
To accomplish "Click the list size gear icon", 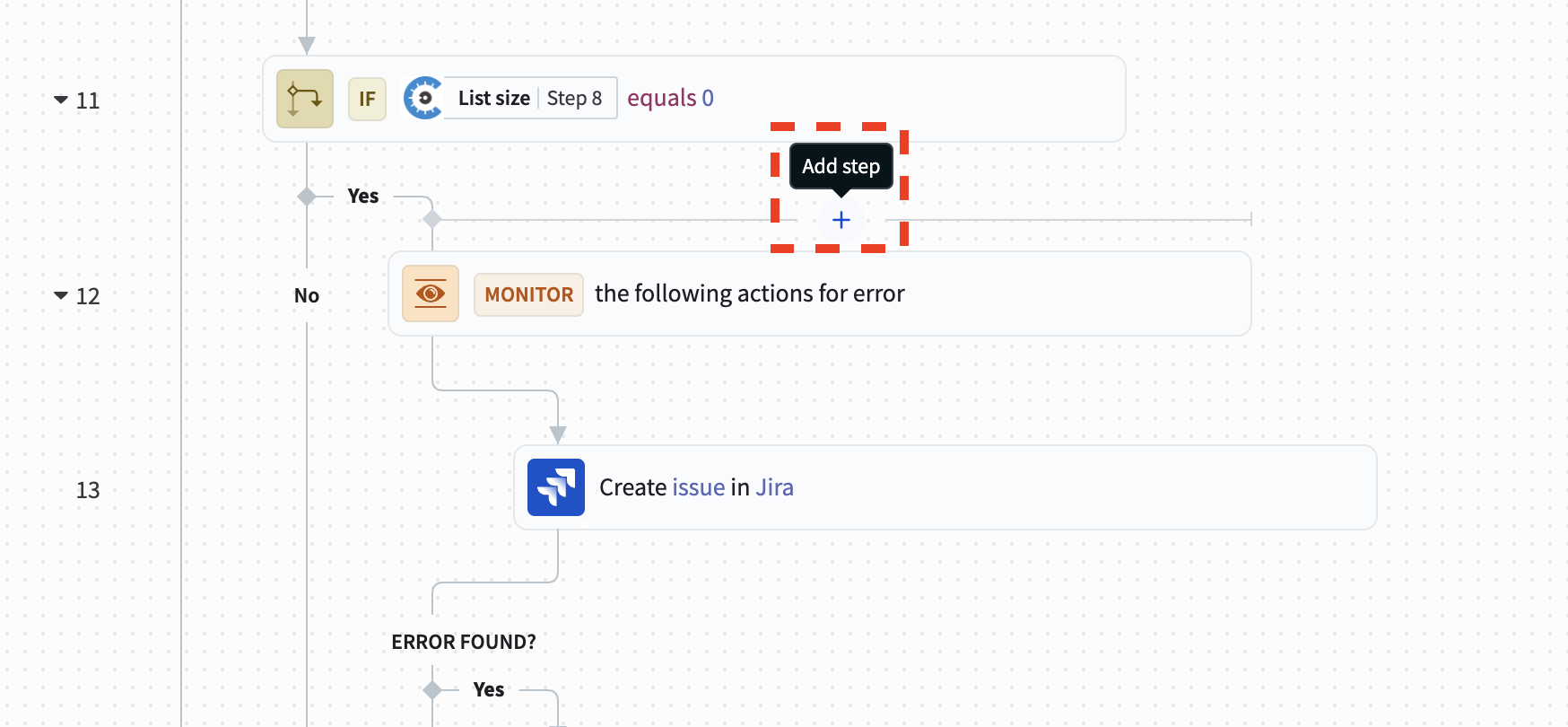I will click(423, 98).
